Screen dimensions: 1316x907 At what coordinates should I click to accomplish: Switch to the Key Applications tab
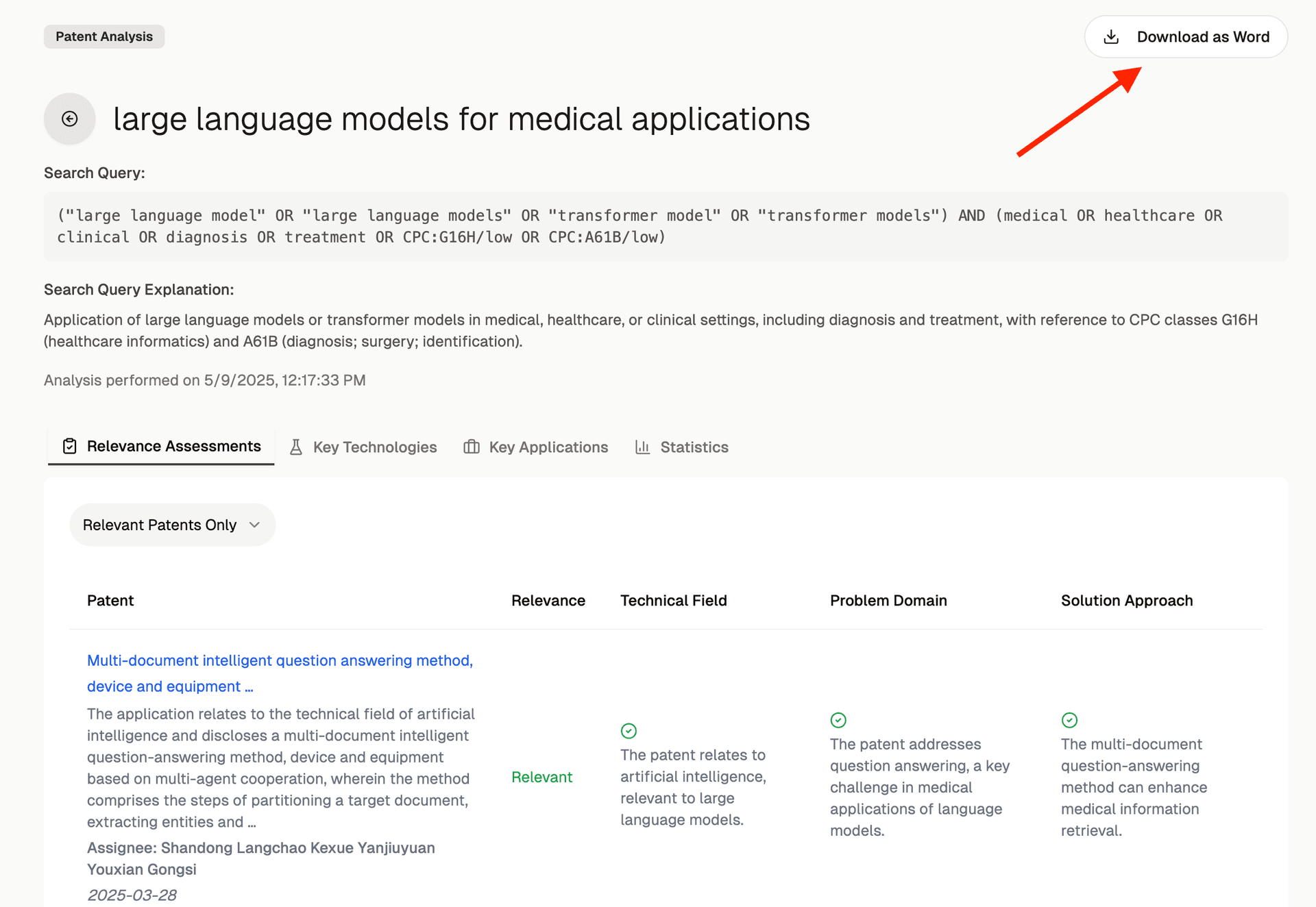click(x=548, y=447)
